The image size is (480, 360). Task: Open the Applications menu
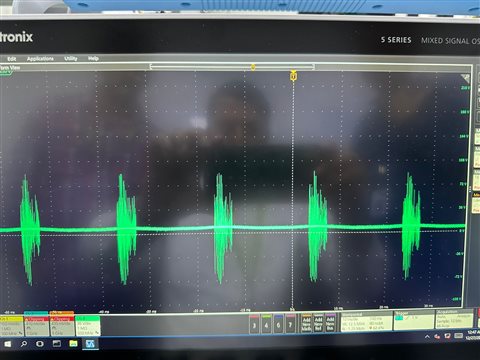click(x=40, y=59)
